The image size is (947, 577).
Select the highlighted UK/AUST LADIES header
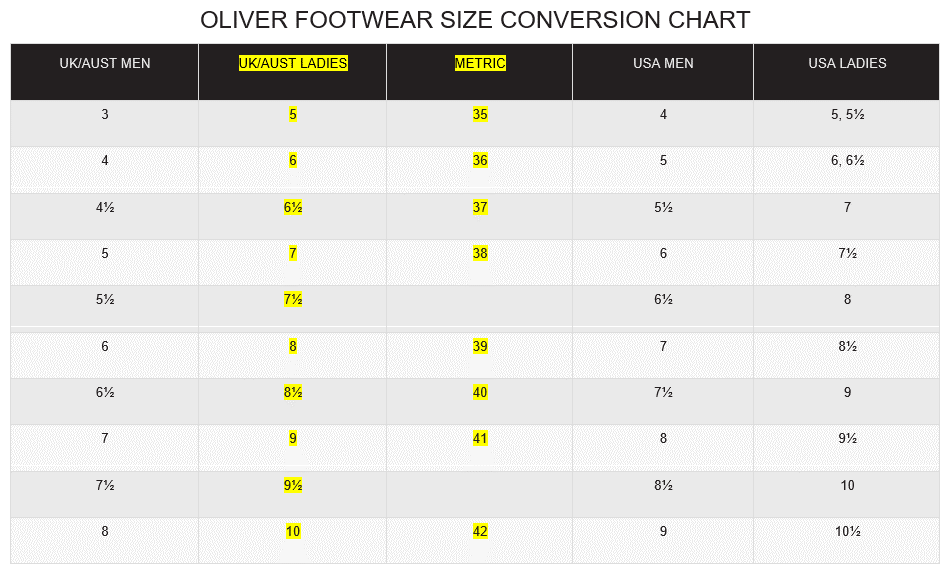(x=293, y=63)
